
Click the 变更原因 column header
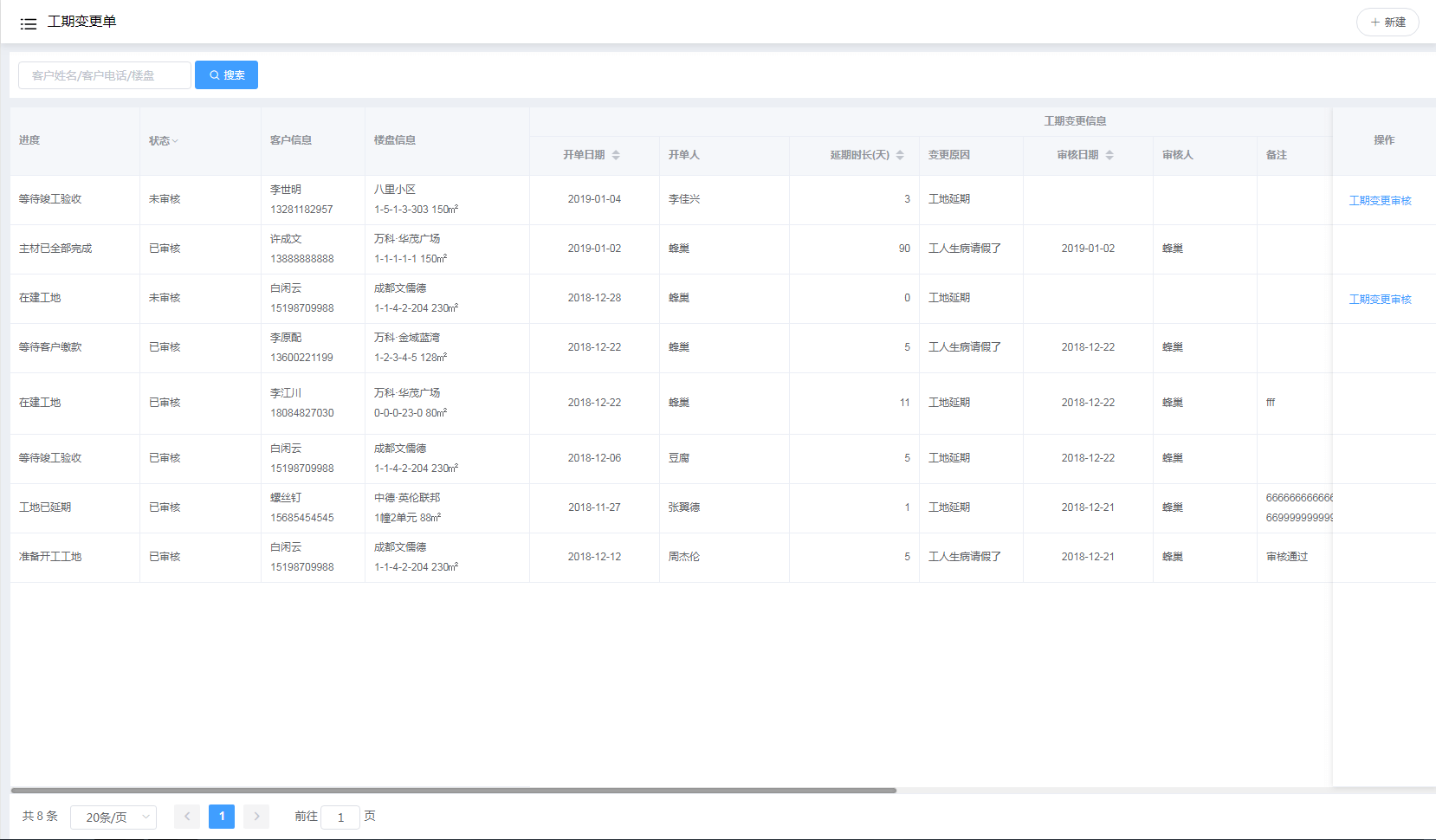949,155
